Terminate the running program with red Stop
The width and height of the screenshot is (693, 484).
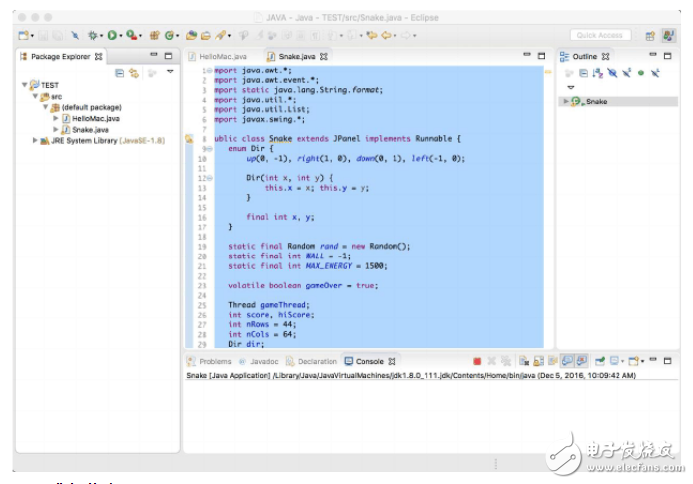coord(477,362)
